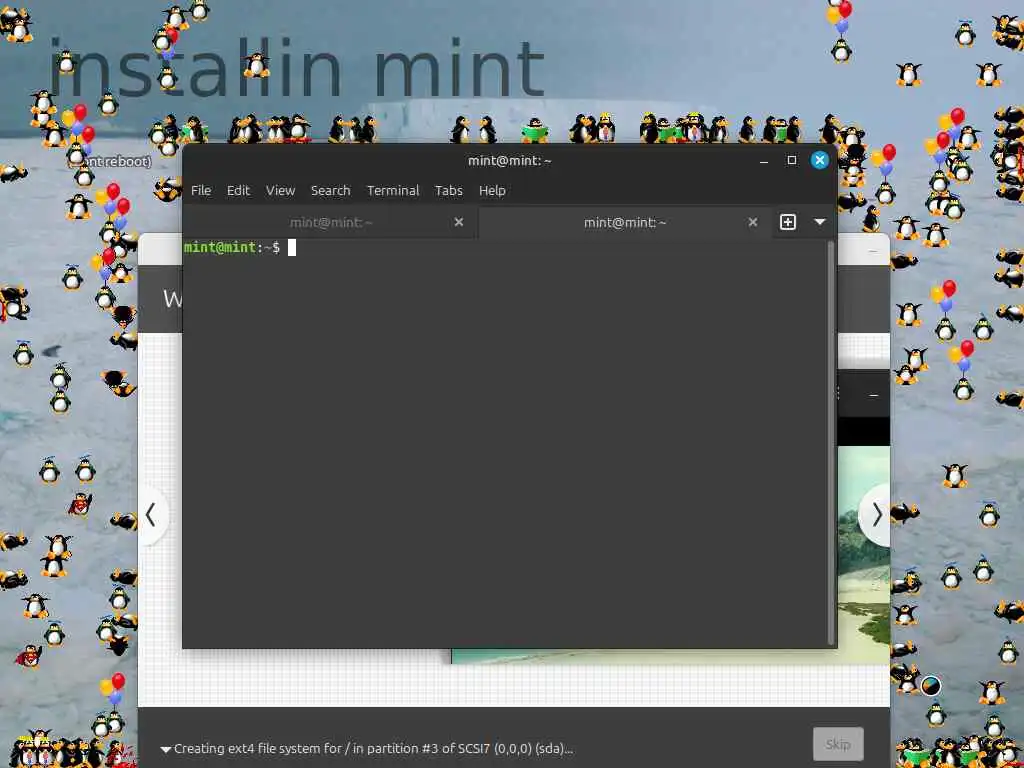Open the Help menu in terminal
The image size is (1024, 768).
click(x=492, y=190)
